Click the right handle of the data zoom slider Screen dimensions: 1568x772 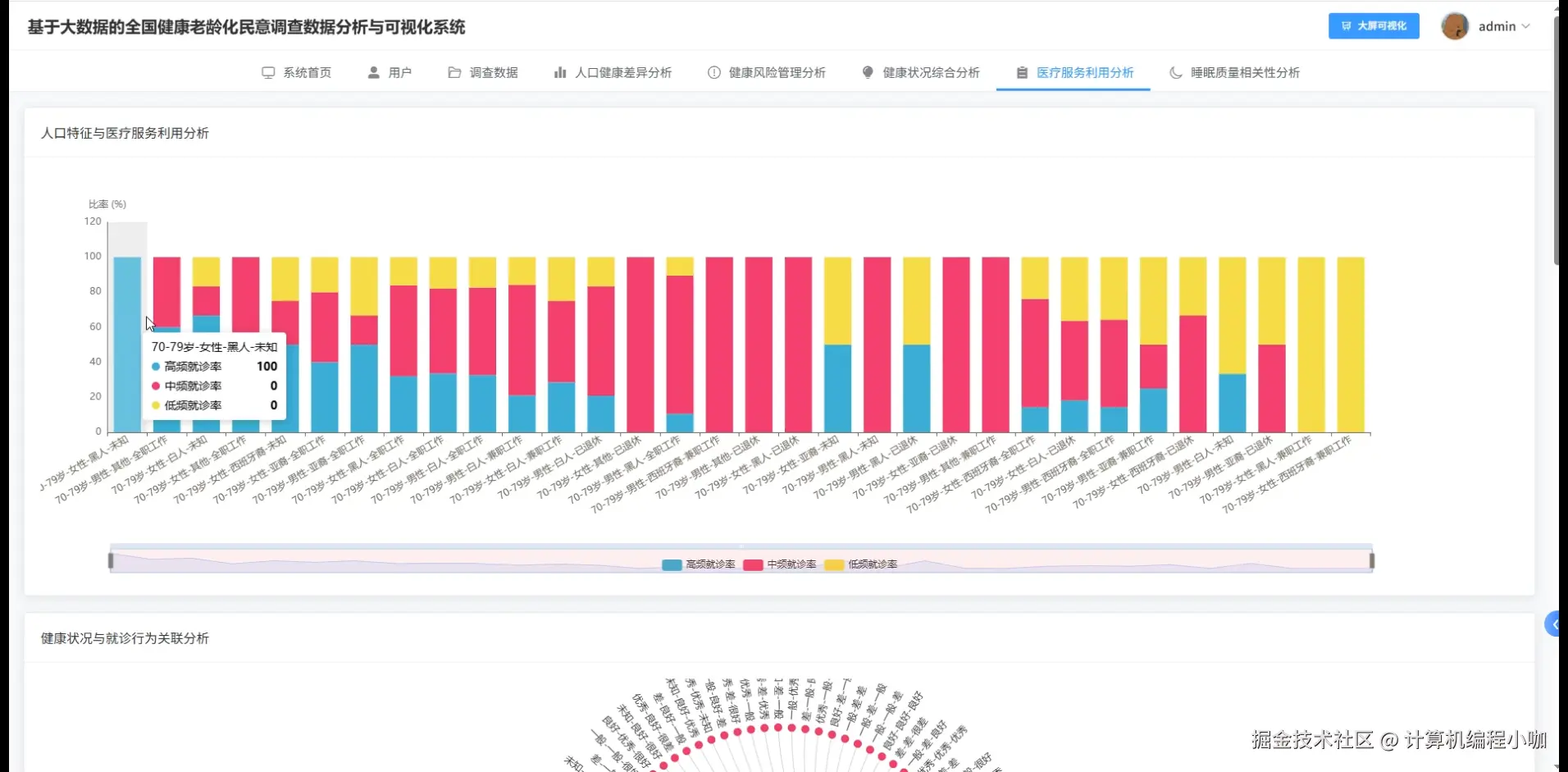1372,561
